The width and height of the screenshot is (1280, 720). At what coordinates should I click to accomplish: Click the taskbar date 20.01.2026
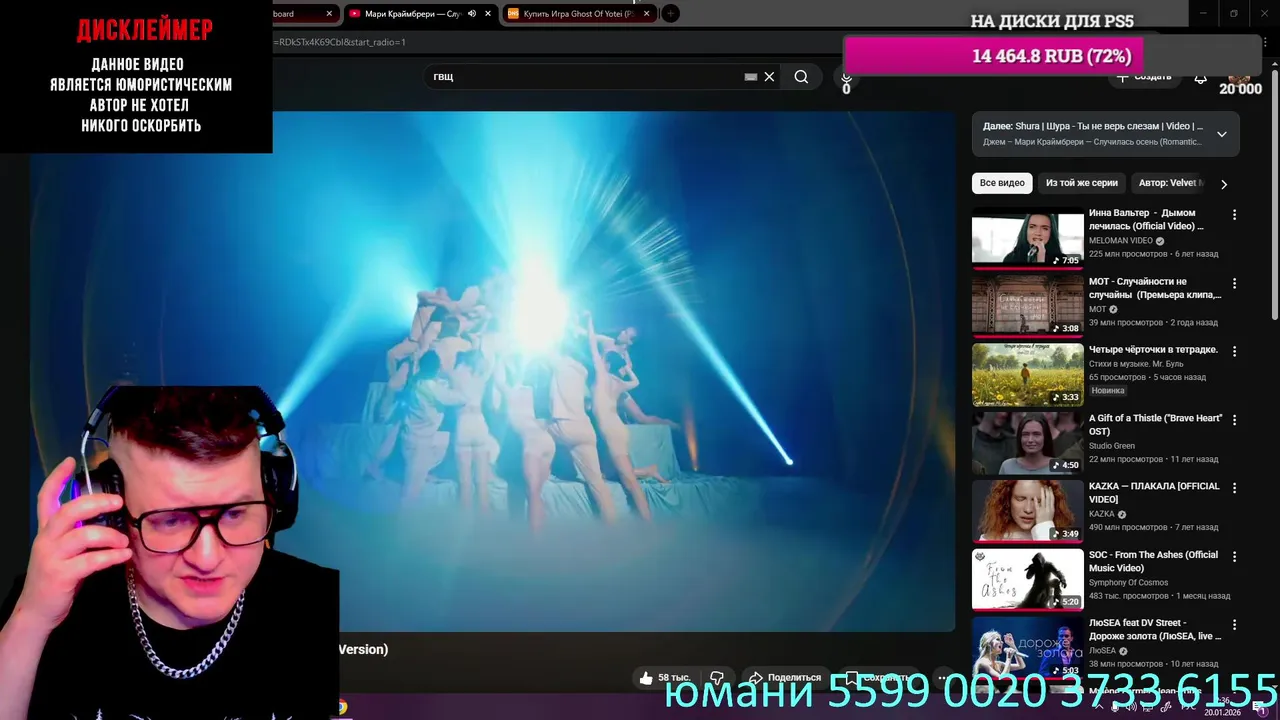tap(1222, 713)
